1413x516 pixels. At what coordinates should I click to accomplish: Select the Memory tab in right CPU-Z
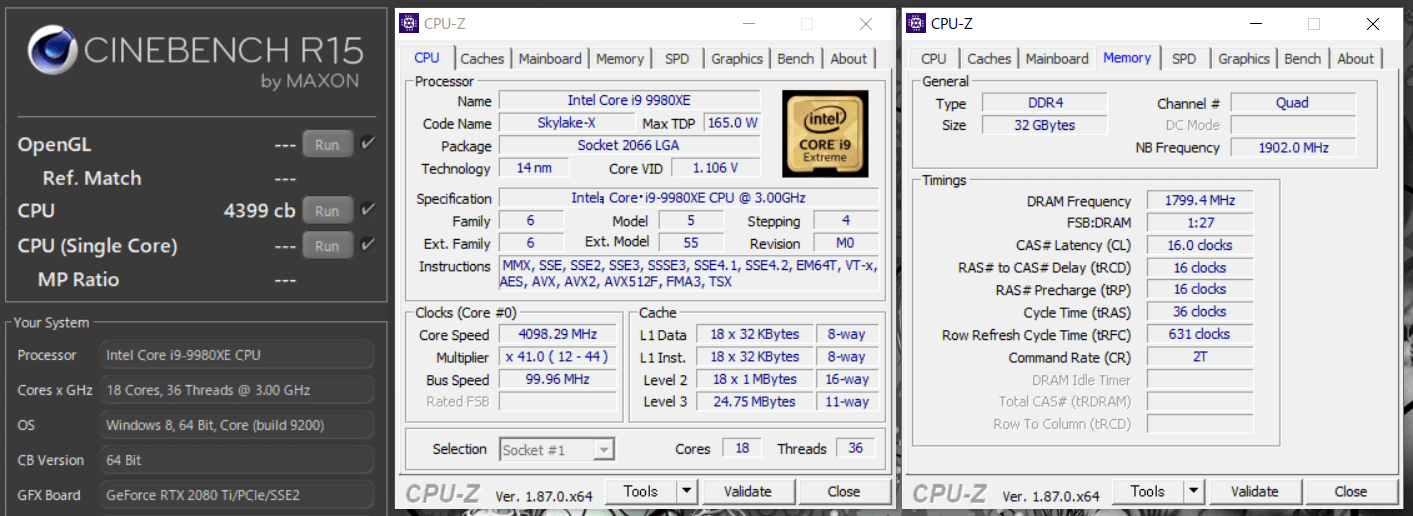(1127, 57)
